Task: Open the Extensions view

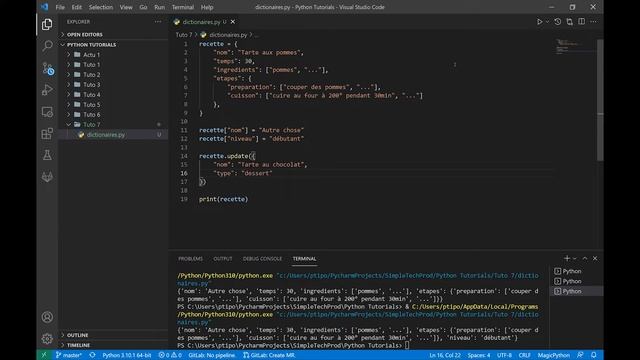Action: click(47, 133)
